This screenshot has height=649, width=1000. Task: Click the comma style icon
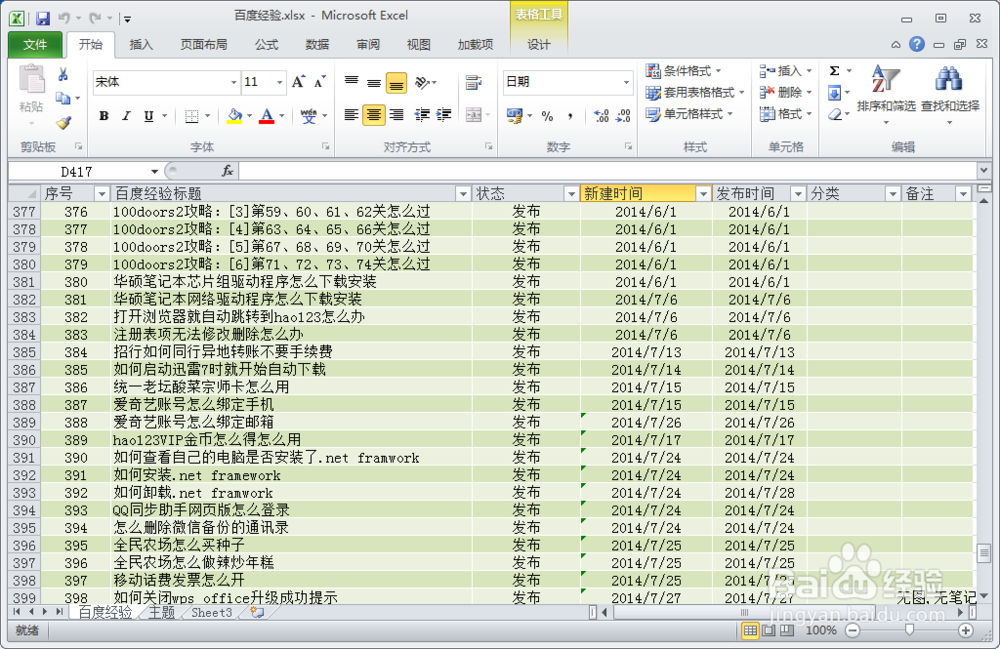click(570, 115)
